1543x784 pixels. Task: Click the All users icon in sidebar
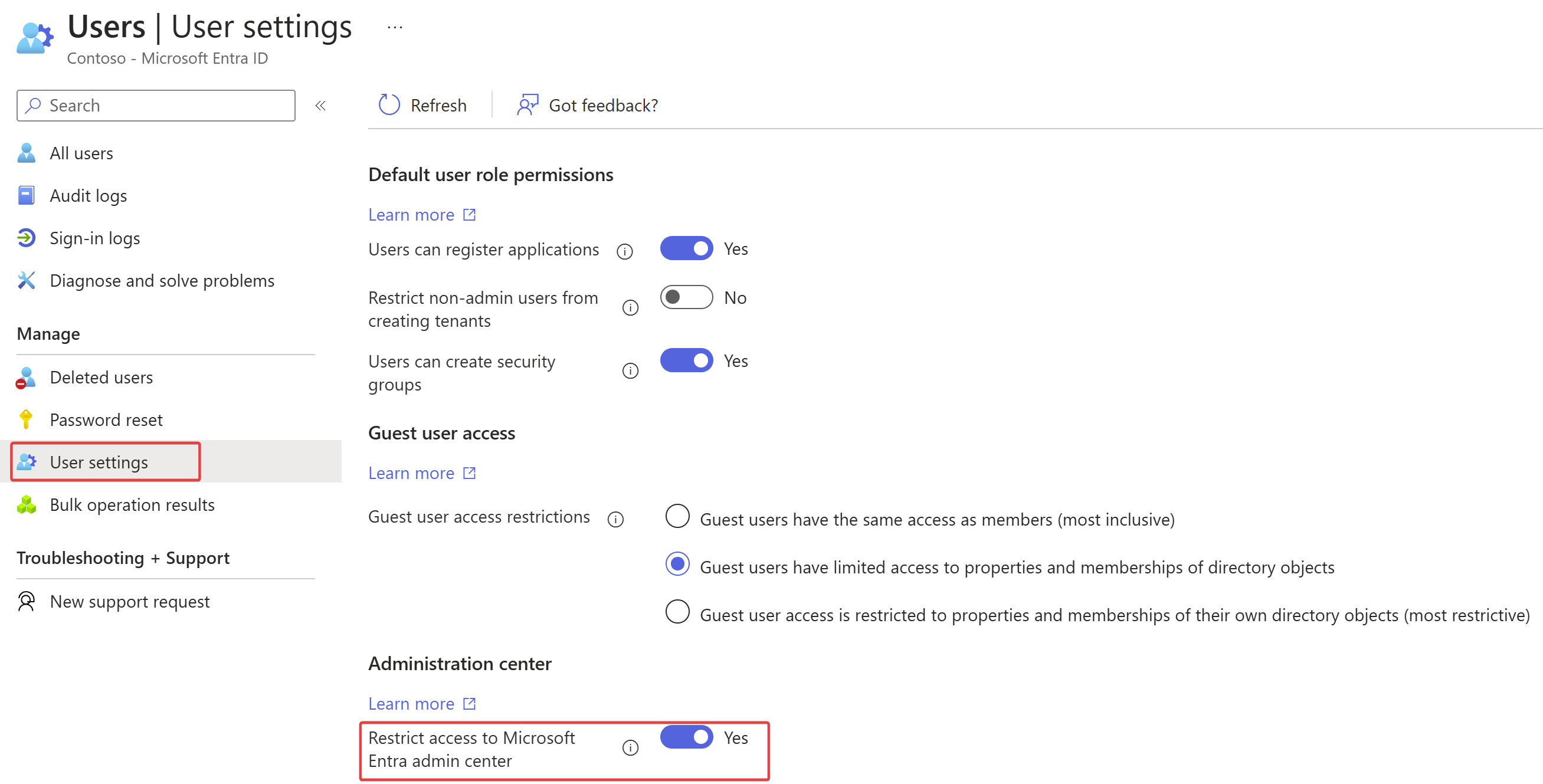point(25,152)
